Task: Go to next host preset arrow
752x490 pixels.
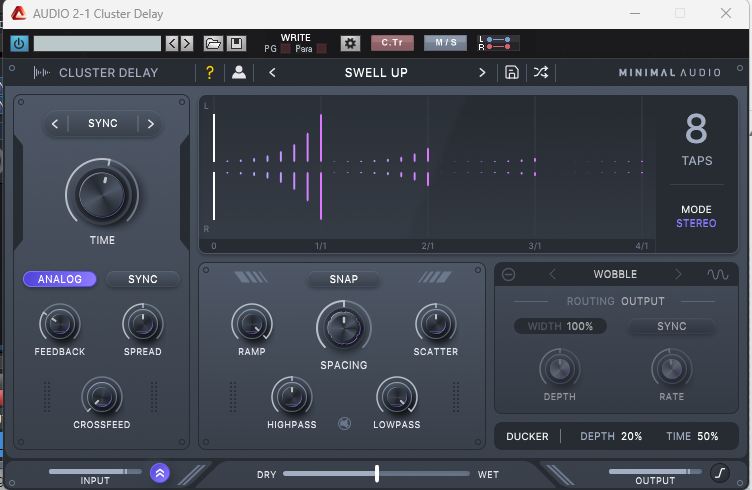Action: (x=187, y=44)
